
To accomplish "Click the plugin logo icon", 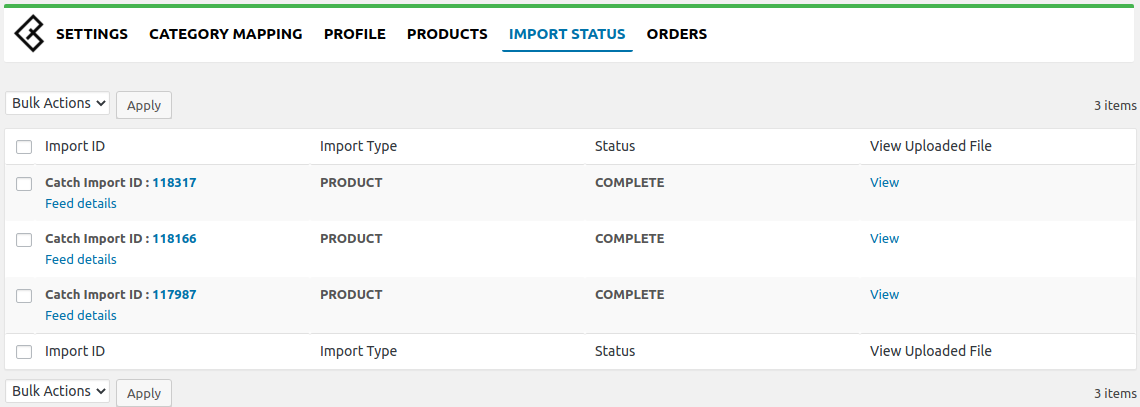I will click(x=29, y=34).
